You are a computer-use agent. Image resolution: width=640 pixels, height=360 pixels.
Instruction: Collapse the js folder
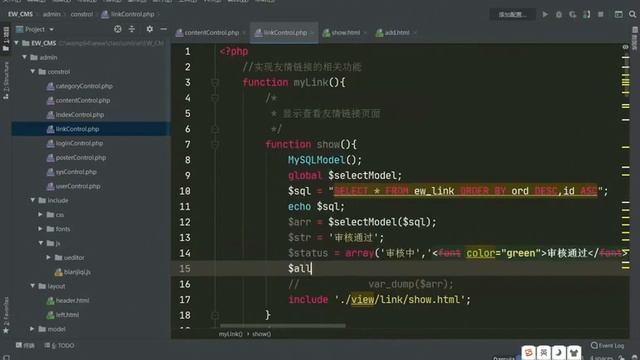click(x=40, y=243)
